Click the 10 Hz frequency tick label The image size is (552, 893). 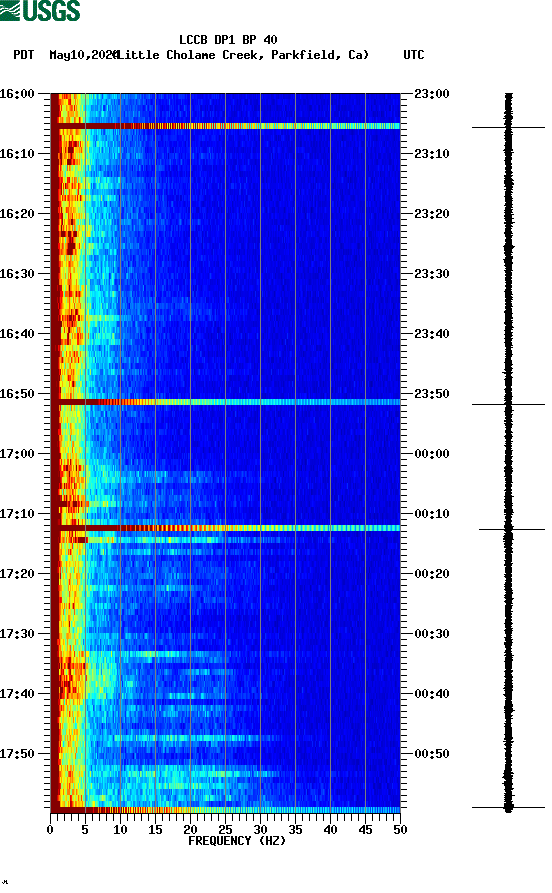[120, 830]
